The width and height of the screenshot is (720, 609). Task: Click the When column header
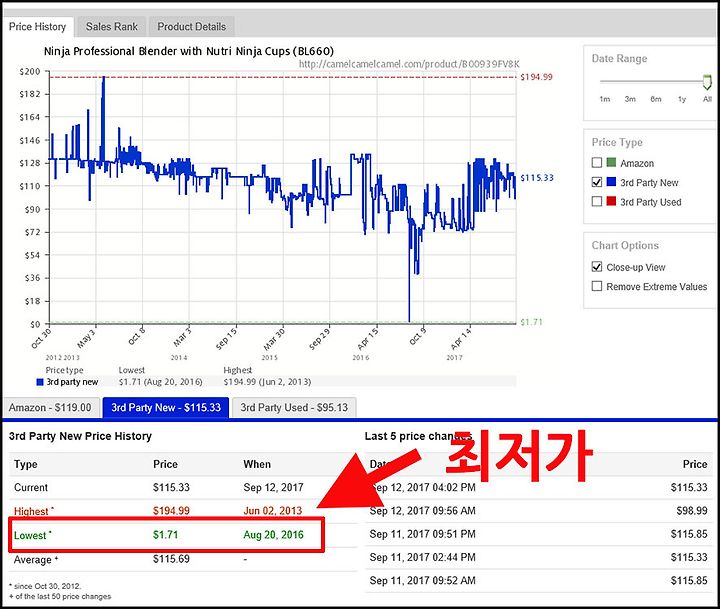(x=257, y=464)
